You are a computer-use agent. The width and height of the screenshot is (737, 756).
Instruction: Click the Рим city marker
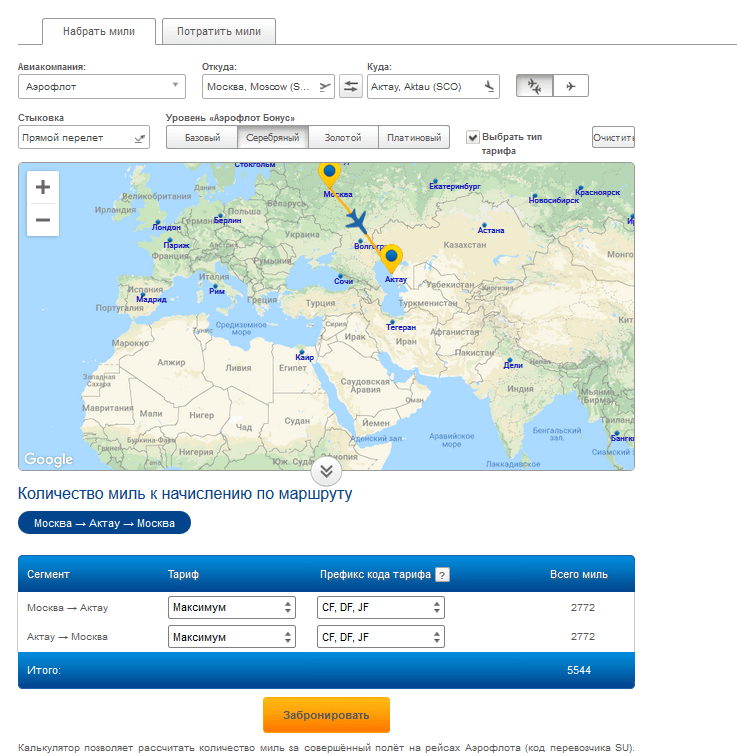point(215,286)
